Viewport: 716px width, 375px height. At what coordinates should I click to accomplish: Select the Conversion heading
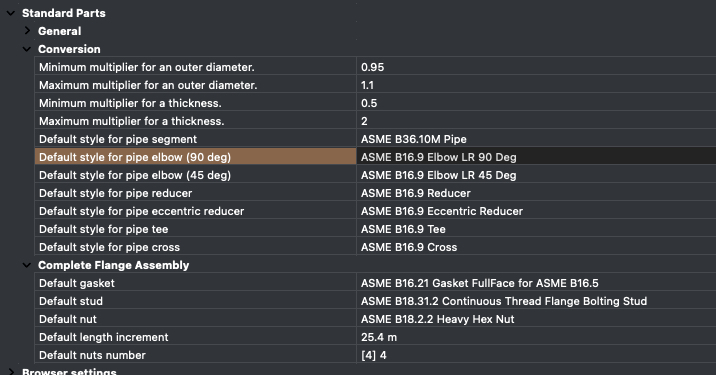69,49
